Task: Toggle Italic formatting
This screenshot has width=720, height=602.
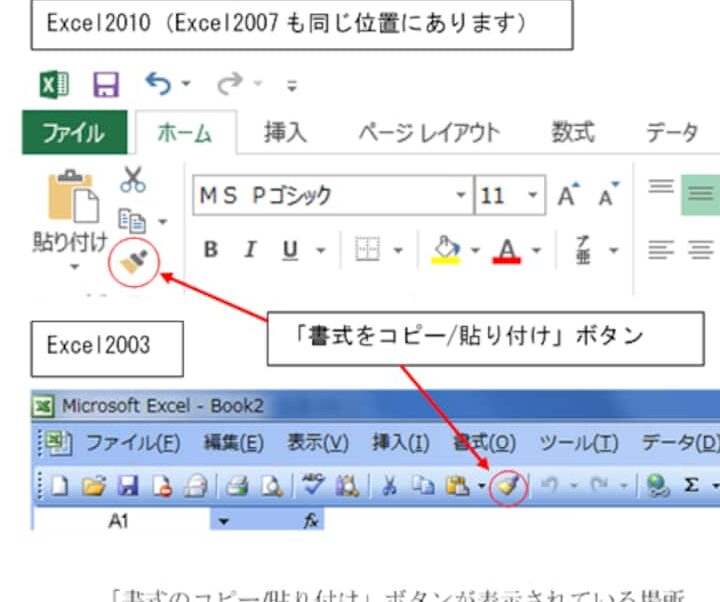Action: [250, 250]
